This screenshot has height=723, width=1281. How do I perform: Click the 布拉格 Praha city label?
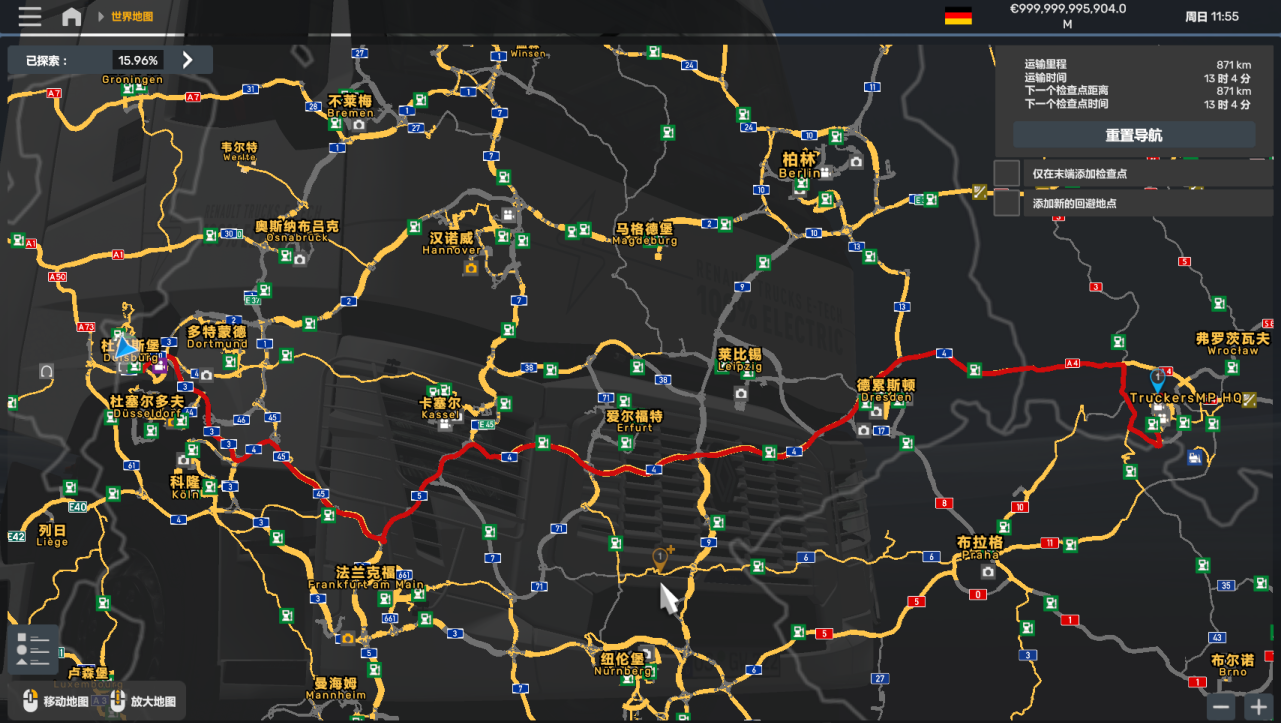979,547
